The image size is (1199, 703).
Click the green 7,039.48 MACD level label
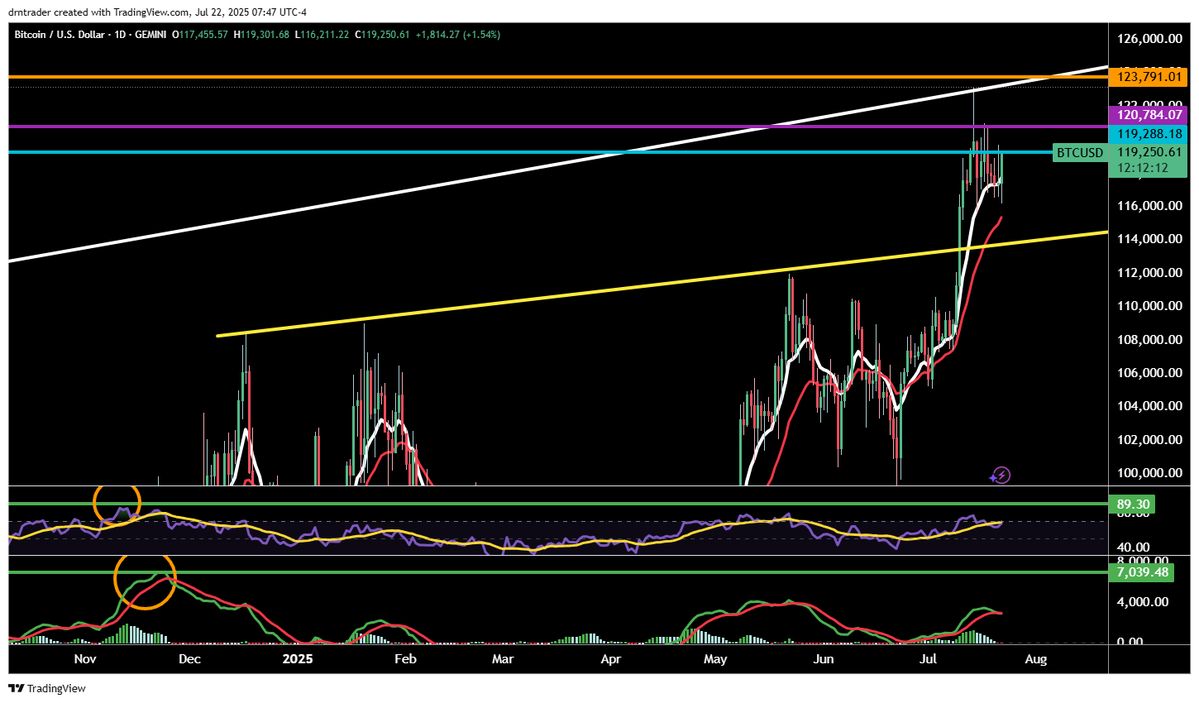(1142, 572)
